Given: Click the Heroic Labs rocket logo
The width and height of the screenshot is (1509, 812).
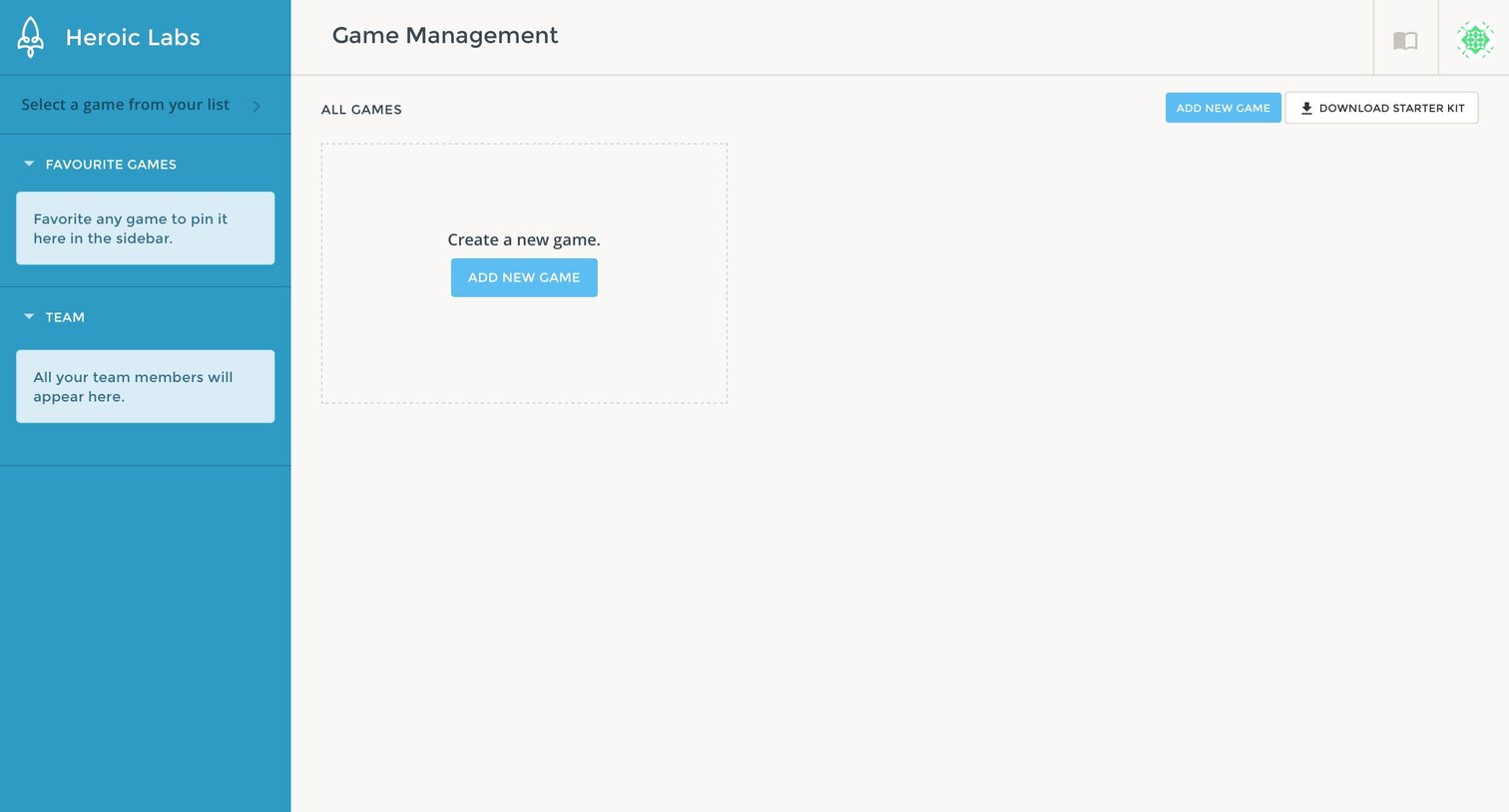Looking at the screenshot, I should pyautogui.click(x=31, y=37).
